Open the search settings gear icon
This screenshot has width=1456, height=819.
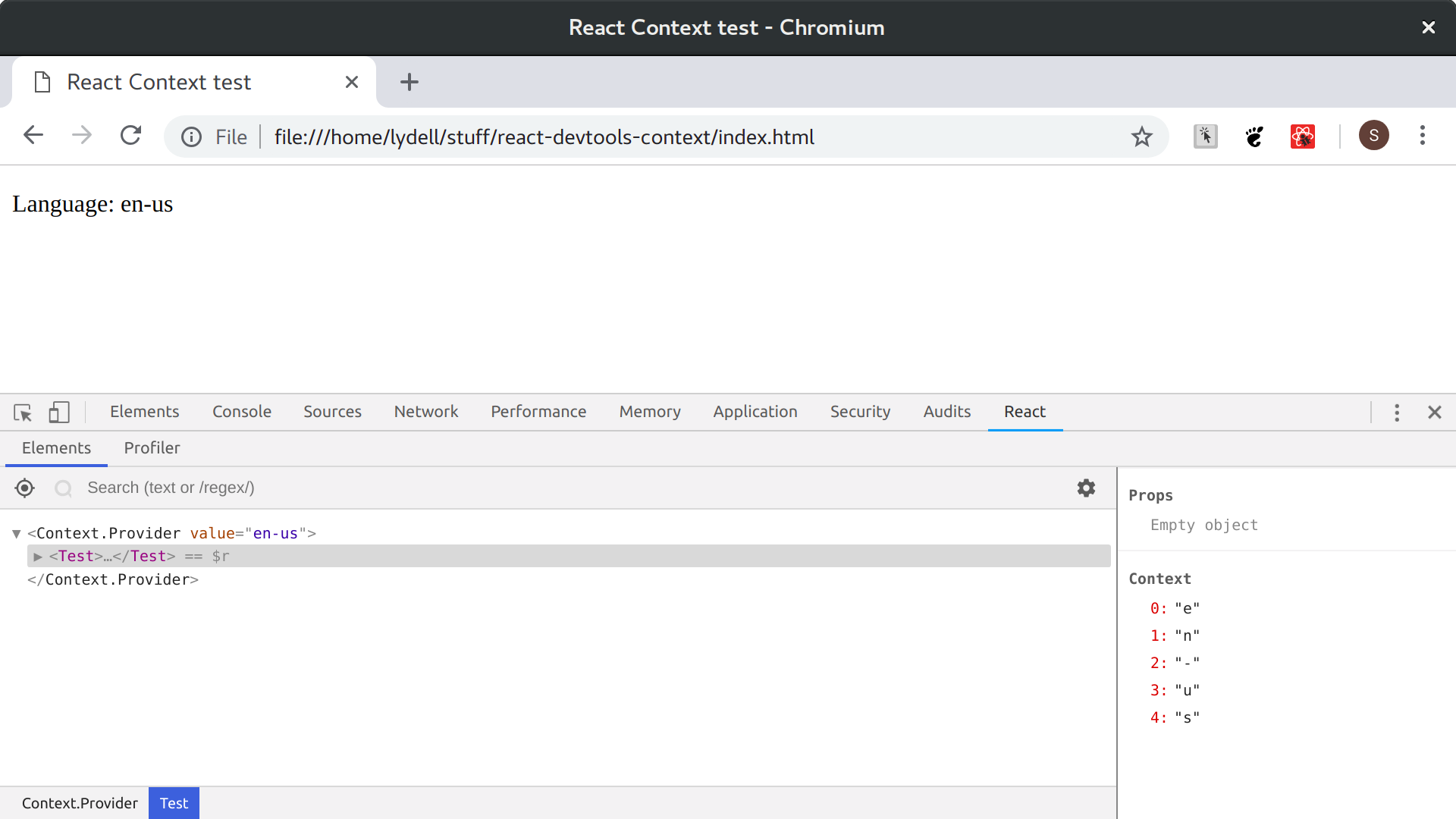pos(1087,488)
